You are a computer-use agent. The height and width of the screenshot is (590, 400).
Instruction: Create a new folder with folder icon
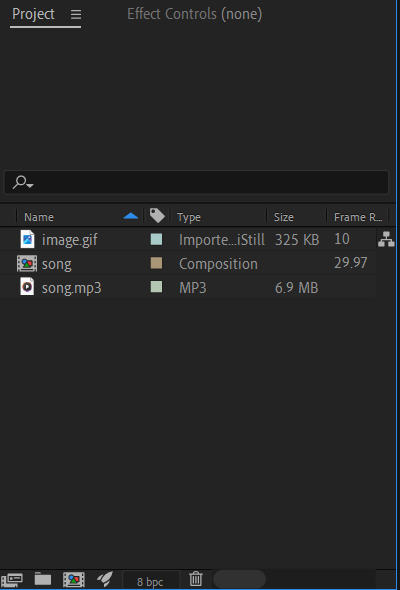[43, 579]
